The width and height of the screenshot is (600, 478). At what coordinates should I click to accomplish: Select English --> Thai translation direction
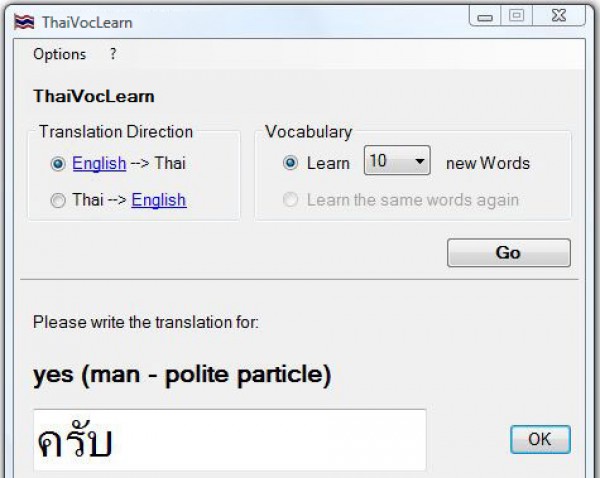[58, 164]
